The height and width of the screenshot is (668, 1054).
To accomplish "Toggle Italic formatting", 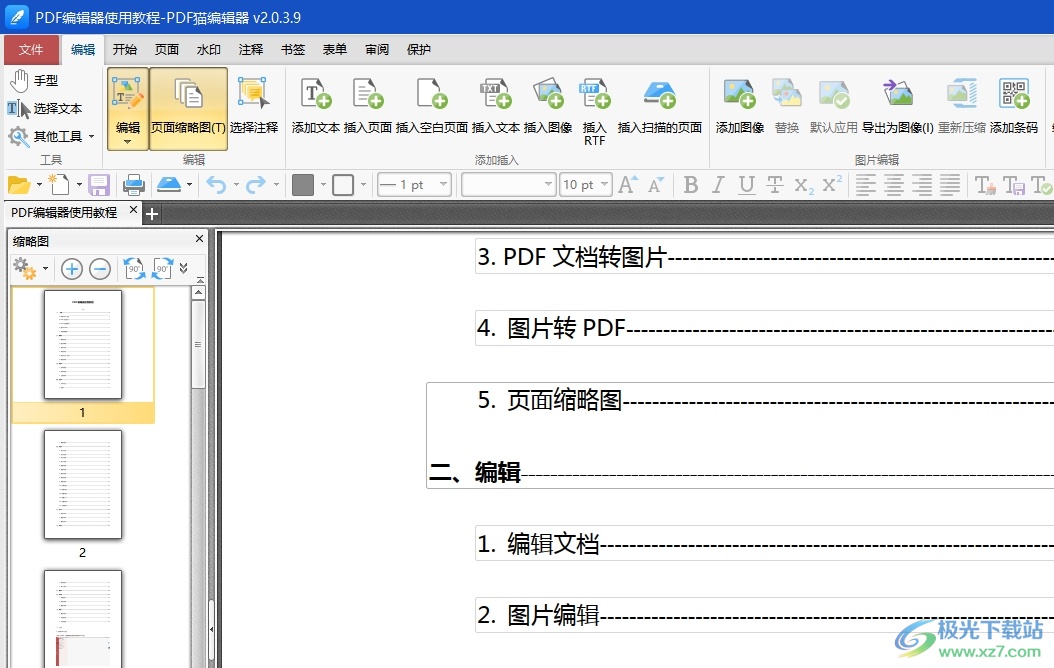I will [x=718, y=185].
